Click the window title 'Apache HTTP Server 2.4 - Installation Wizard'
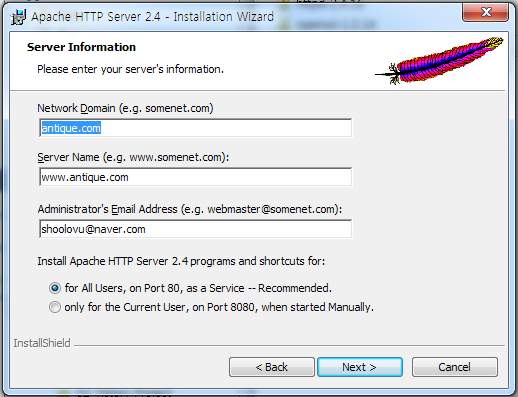Image resolution: width=518 pixels, height=397 pixels. [152, 17]
